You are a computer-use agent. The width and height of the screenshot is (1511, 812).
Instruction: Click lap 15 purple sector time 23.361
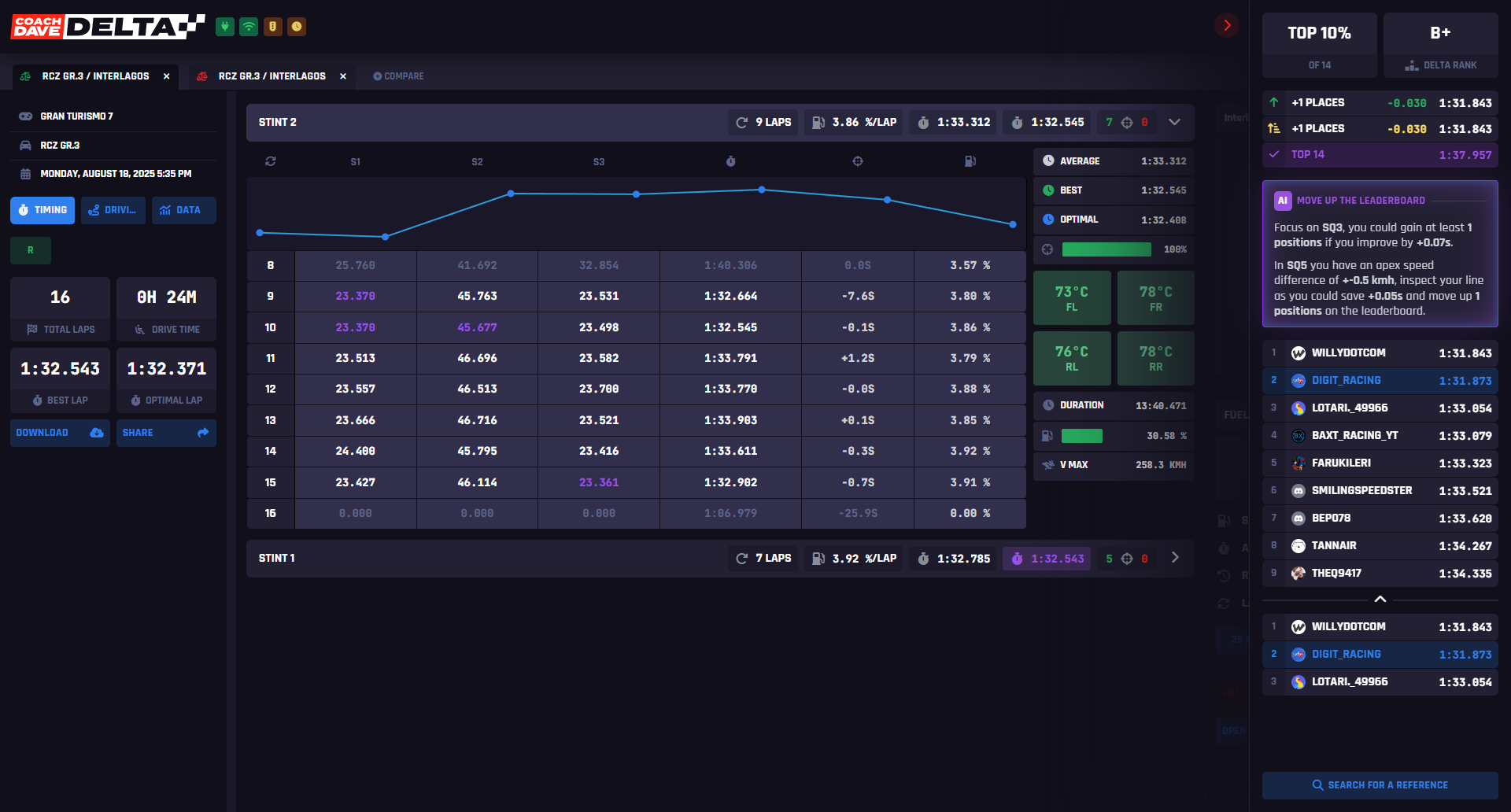click(599, 482)
